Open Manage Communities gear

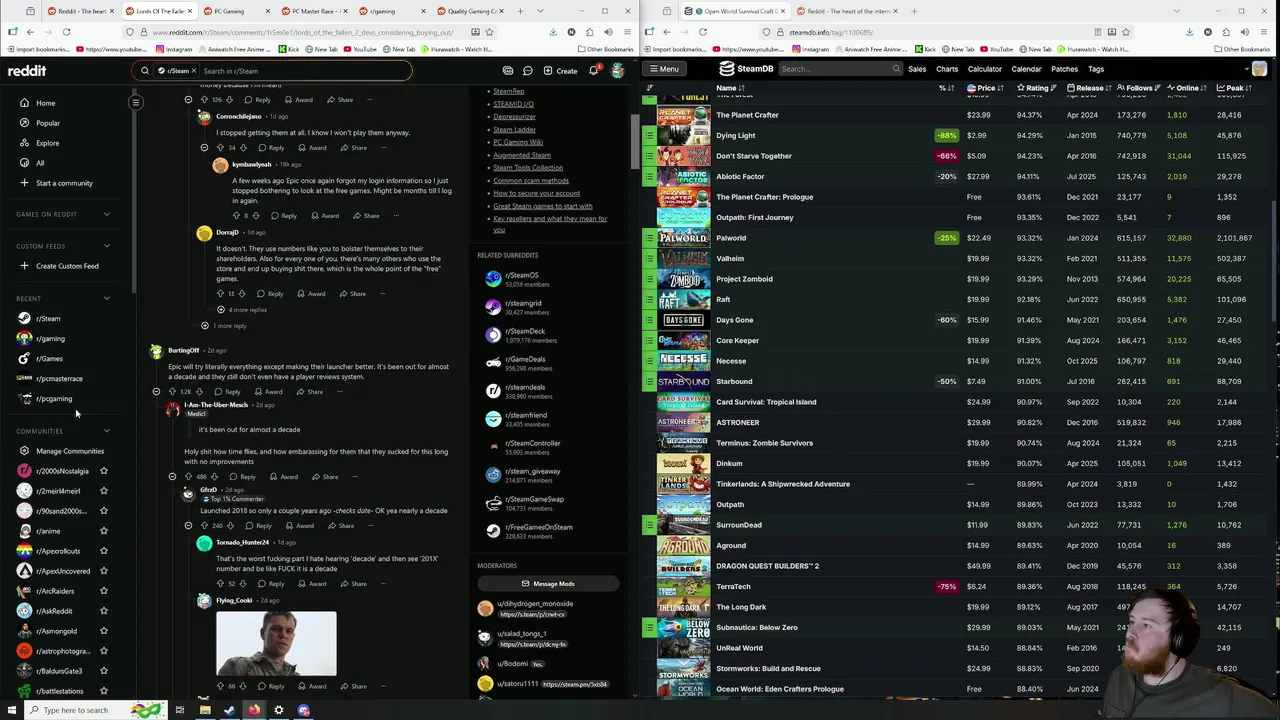pos(24,451)
